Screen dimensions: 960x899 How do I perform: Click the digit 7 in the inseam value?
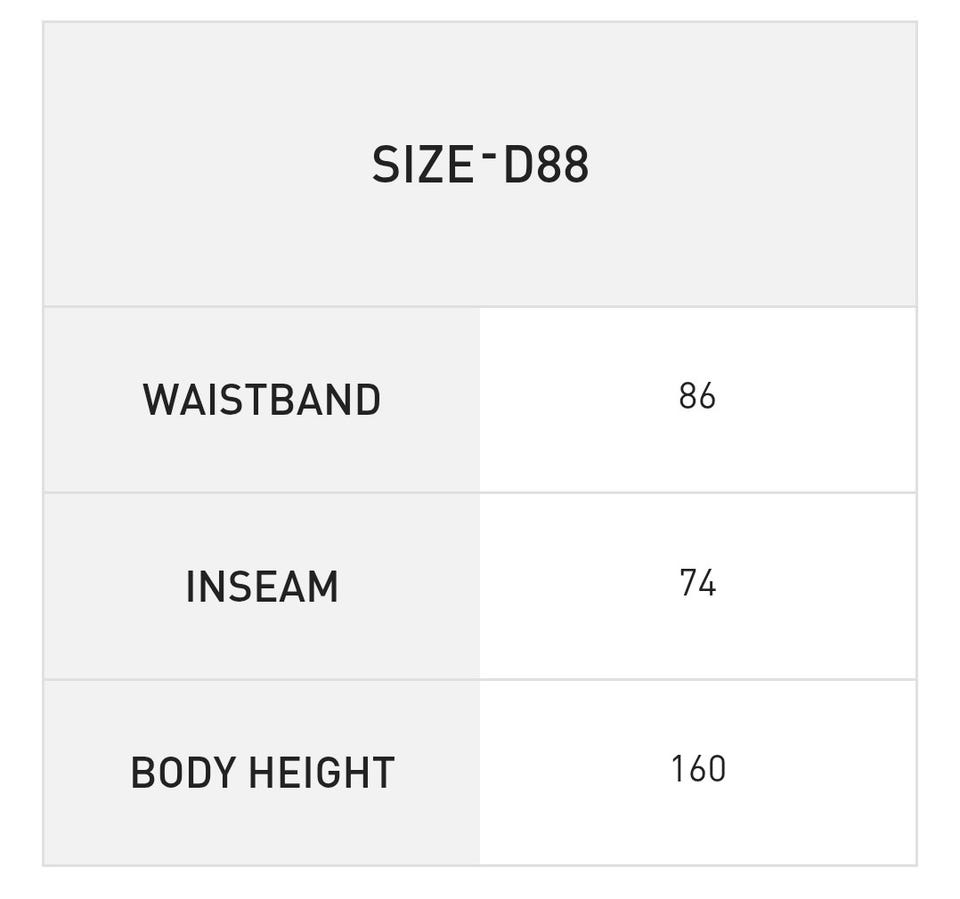tap(688, 583)
